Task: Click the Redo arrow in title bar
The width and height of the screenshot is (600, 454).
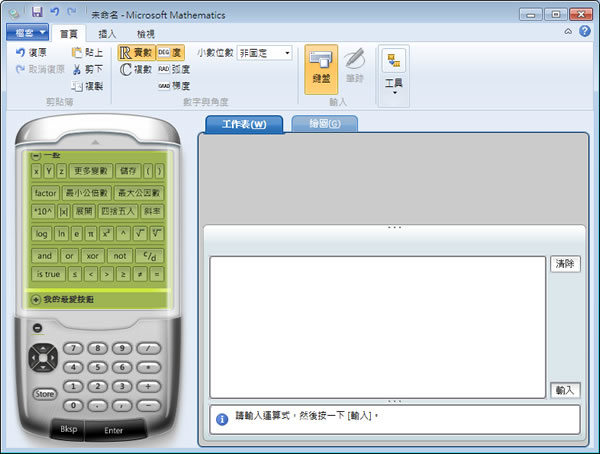Action: [72, 12]
